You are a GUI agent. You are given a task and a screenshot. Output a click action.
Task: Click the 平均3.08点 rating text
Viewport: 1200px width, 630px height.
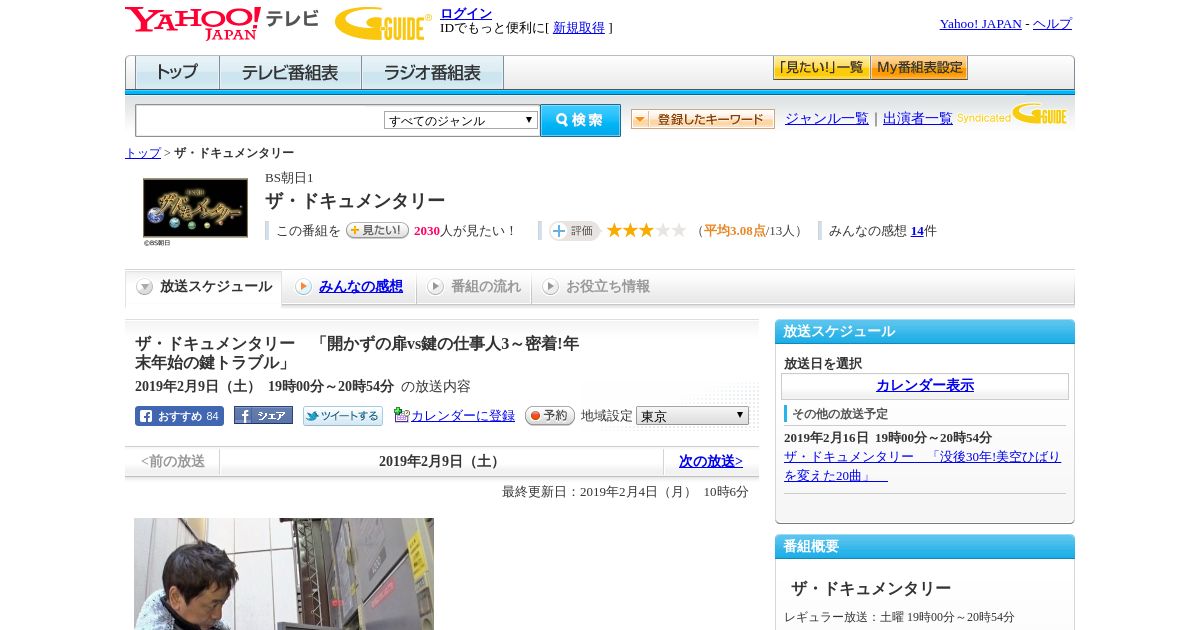[x=735, y=231]
